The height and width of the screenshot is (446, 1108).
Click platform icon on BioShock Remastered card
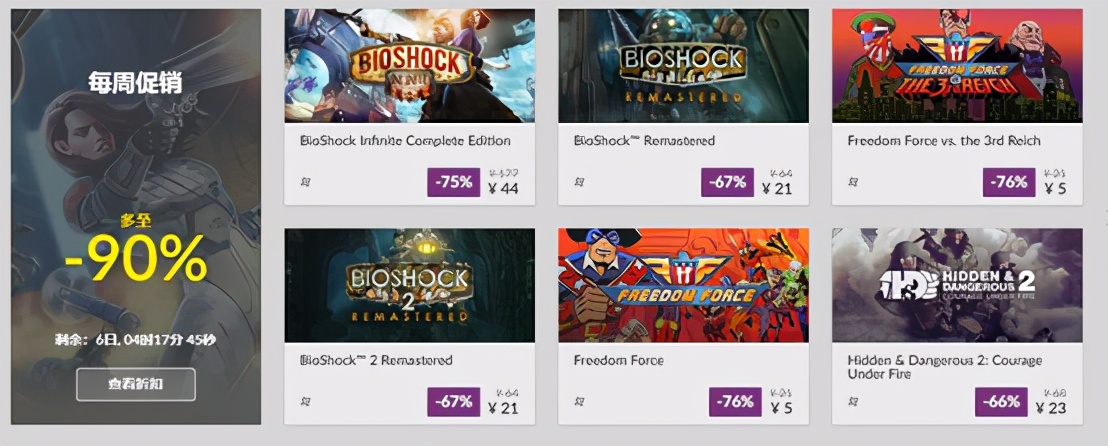(x=579, y=183)
